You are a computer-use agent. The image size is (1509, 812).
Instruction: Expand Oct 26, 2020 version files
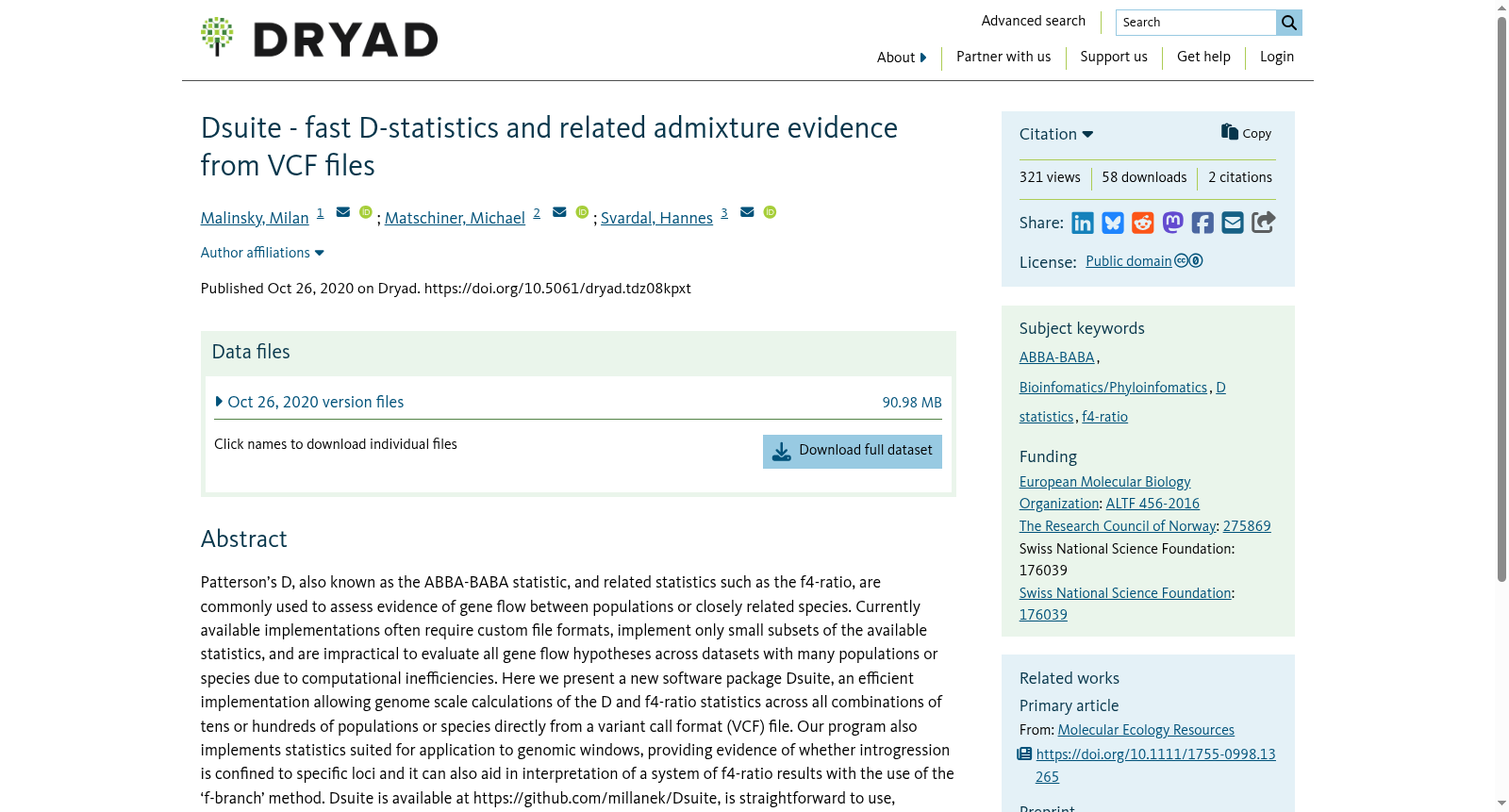[x=309, y=402]
